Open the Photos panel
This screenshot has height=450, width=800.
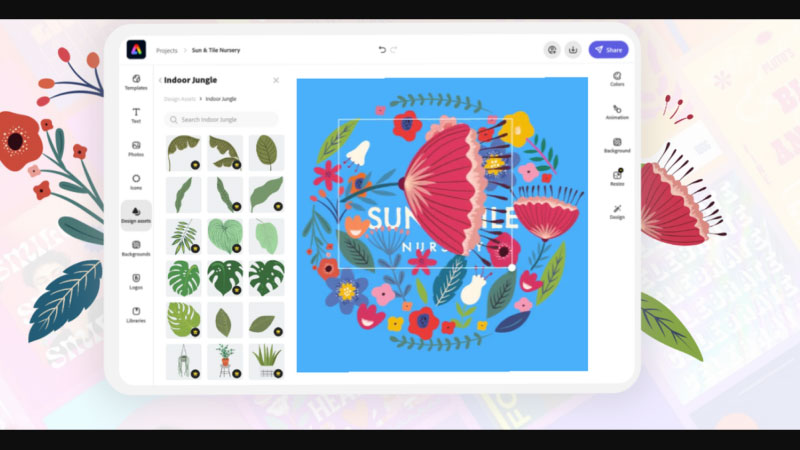136,149
